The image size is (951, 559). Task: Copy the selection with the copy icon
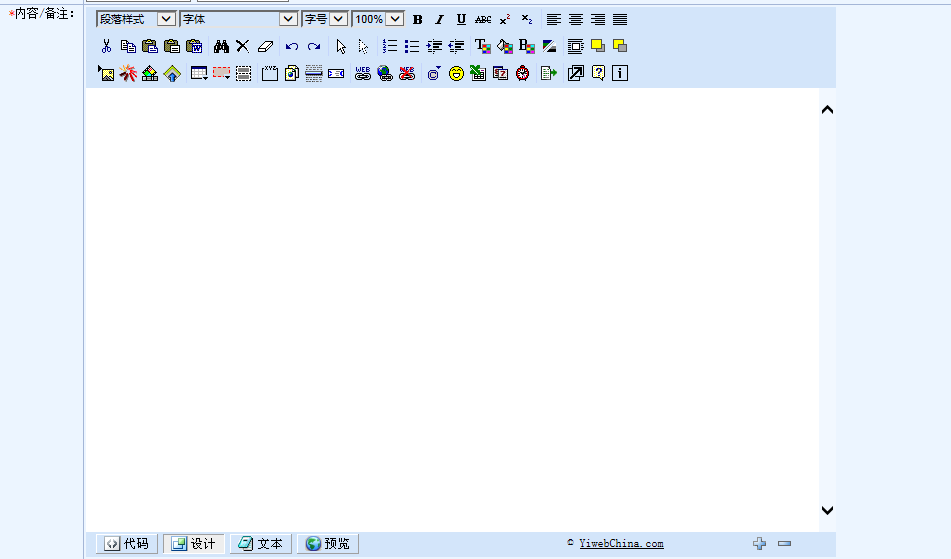click(128, 46)
